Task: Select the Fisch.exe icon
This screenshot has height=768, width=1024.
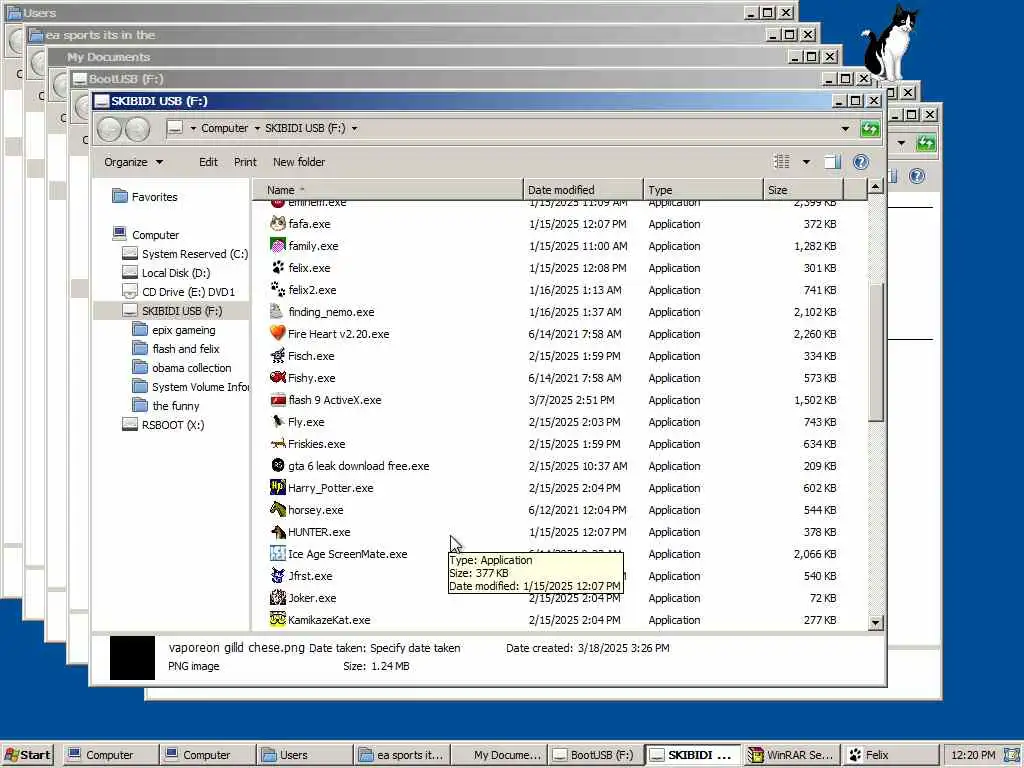Action: click(278, 356)
